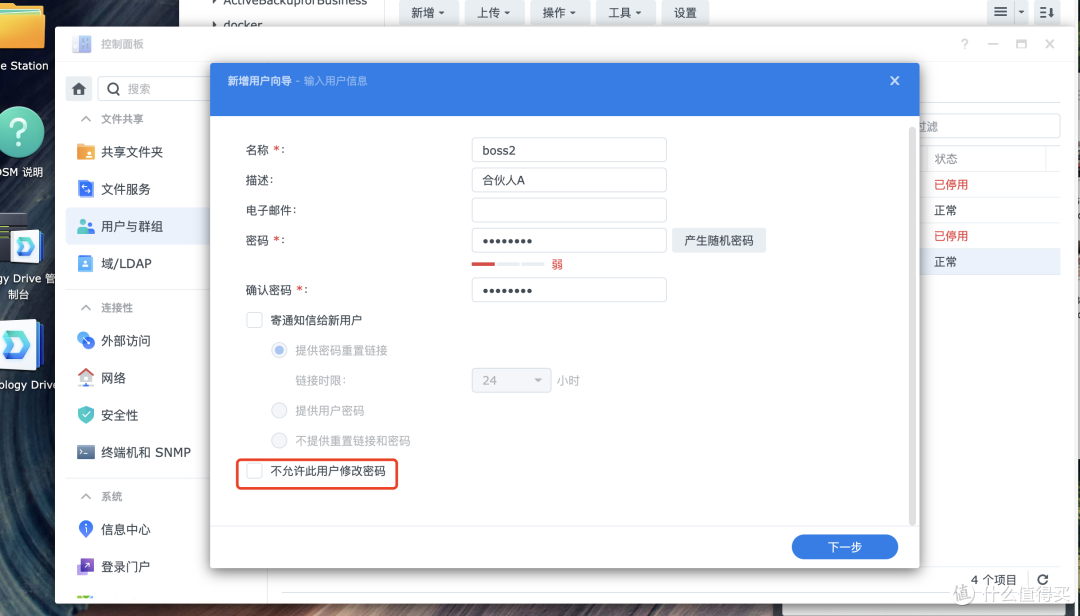Click the Control Panel home icon
Screen dimensions: 1080x616
tap(79, 89)
